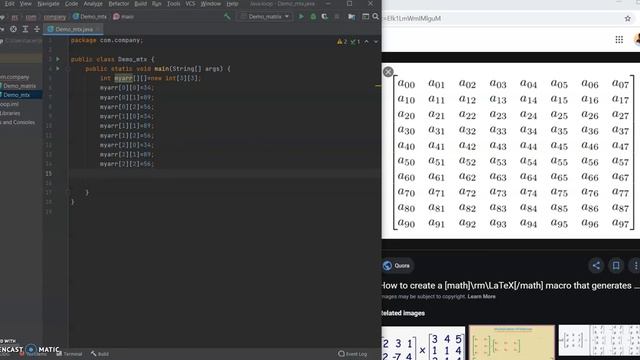Open Search Everywhere magnifier in IntelliJ

click(x=376, y=17)
